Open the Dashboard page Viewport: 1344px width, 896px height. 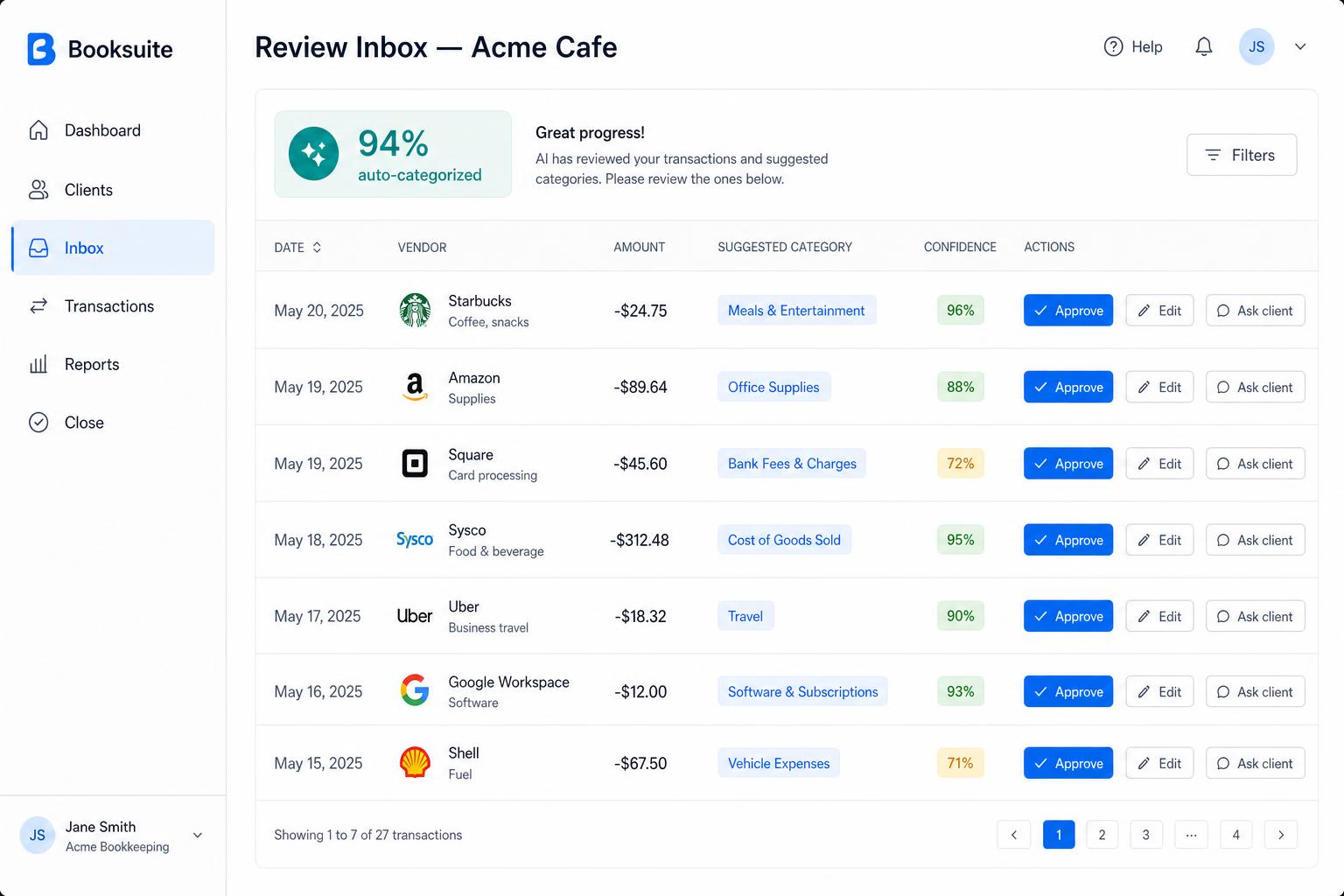113,130
